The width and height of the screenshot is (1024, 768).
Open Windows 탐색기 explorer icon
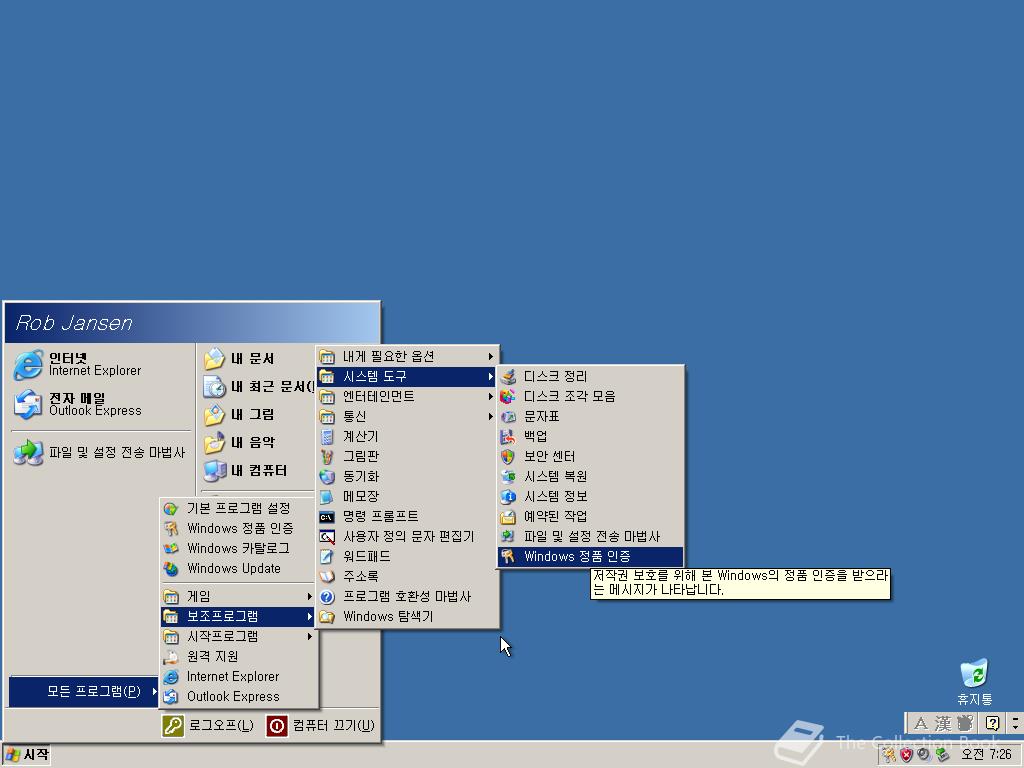click(x=327, y=616)
